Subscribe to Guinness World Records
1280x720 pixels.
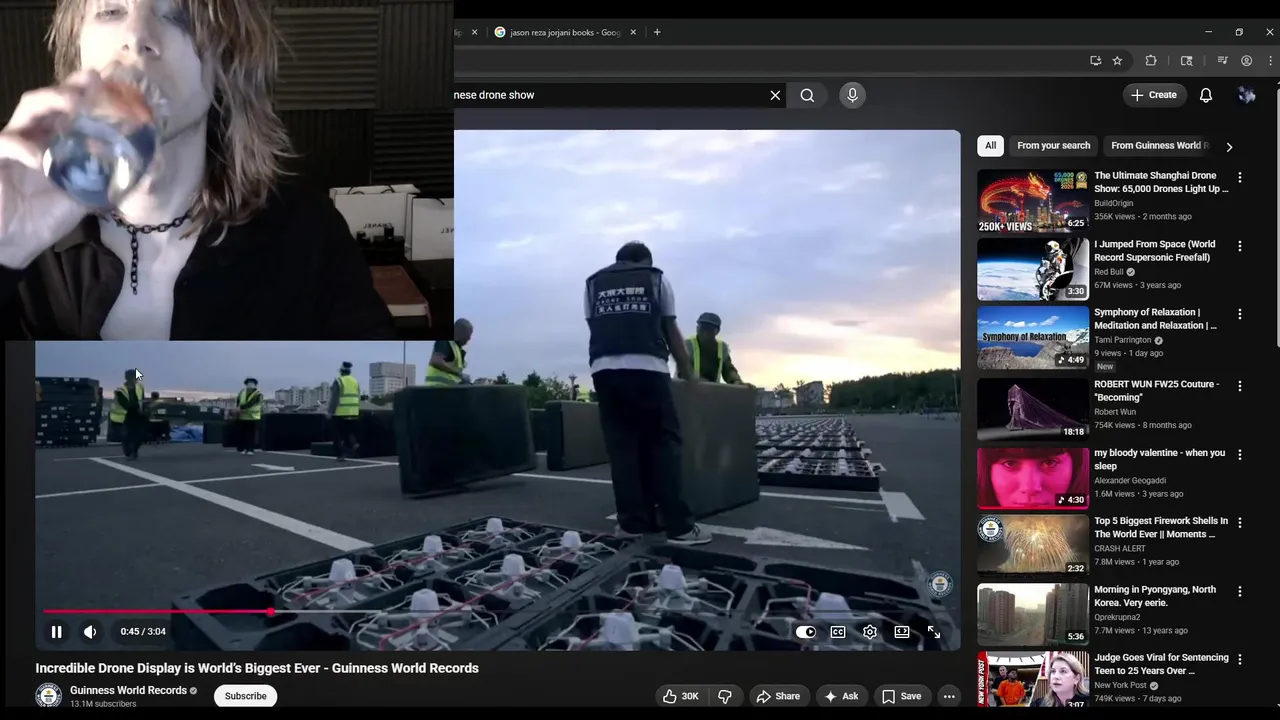(245, 696)
